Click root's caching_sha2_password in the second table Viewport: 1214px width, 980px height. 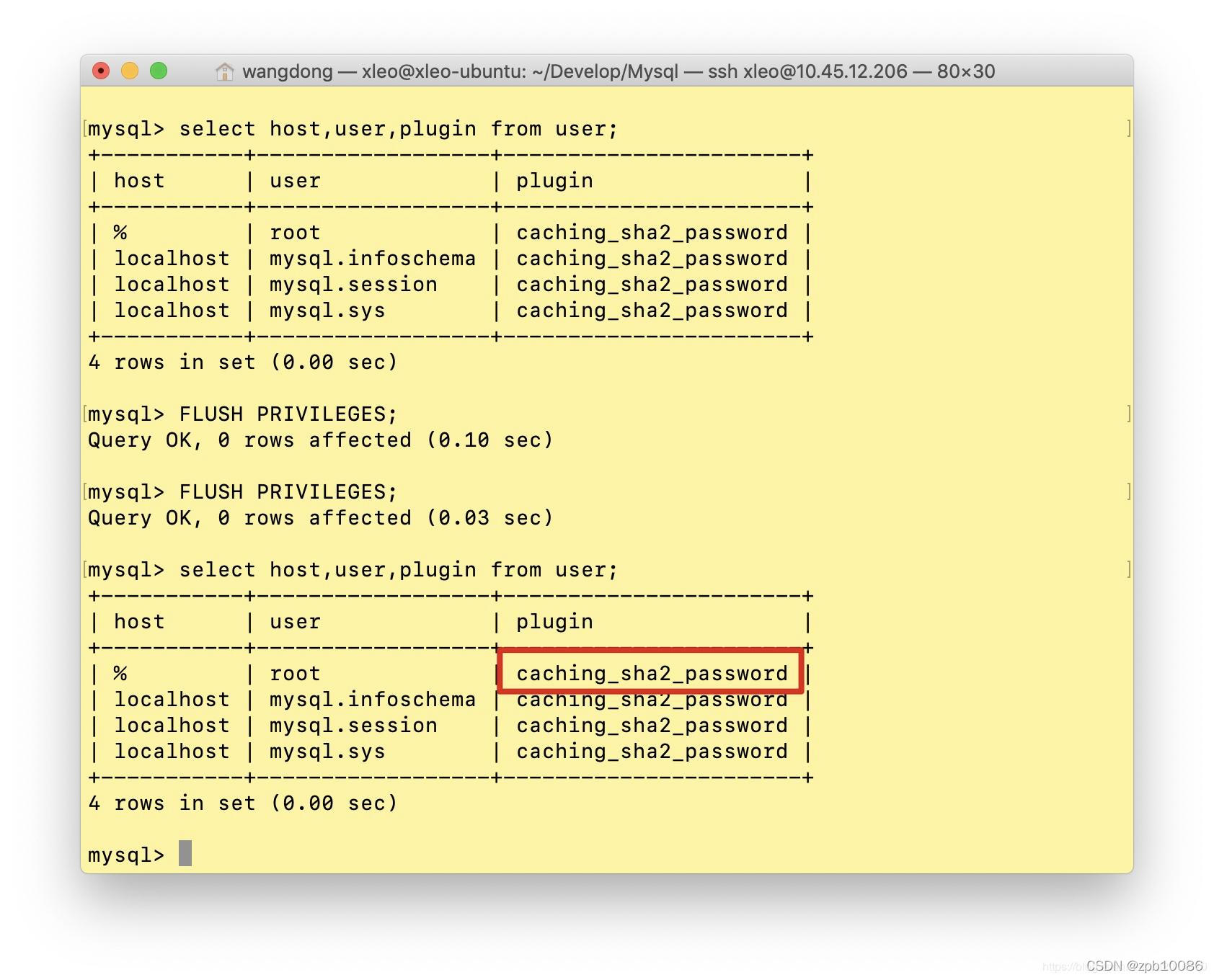click(652, 674)
